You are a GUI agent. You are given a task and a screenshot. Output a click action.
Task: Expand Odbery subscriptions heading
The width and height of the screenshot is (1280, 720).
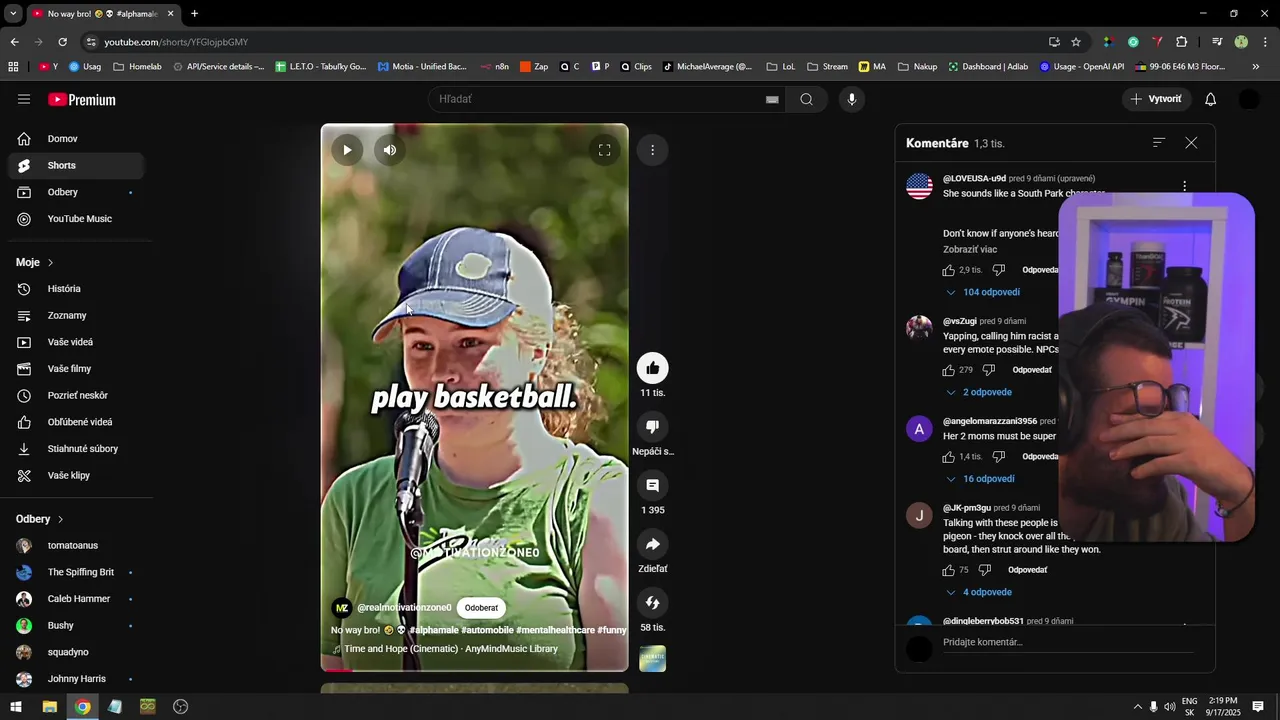pyautogui.click(x=40, y=519)
